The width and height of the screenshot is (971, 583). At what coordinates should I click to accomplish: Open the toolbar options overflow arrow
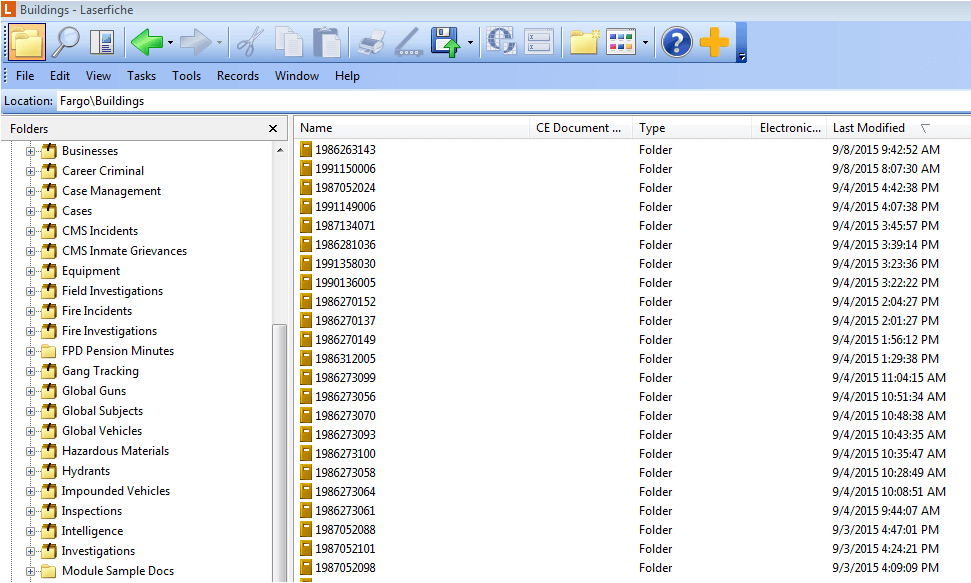pyautogui.click(x=742, y=57)
